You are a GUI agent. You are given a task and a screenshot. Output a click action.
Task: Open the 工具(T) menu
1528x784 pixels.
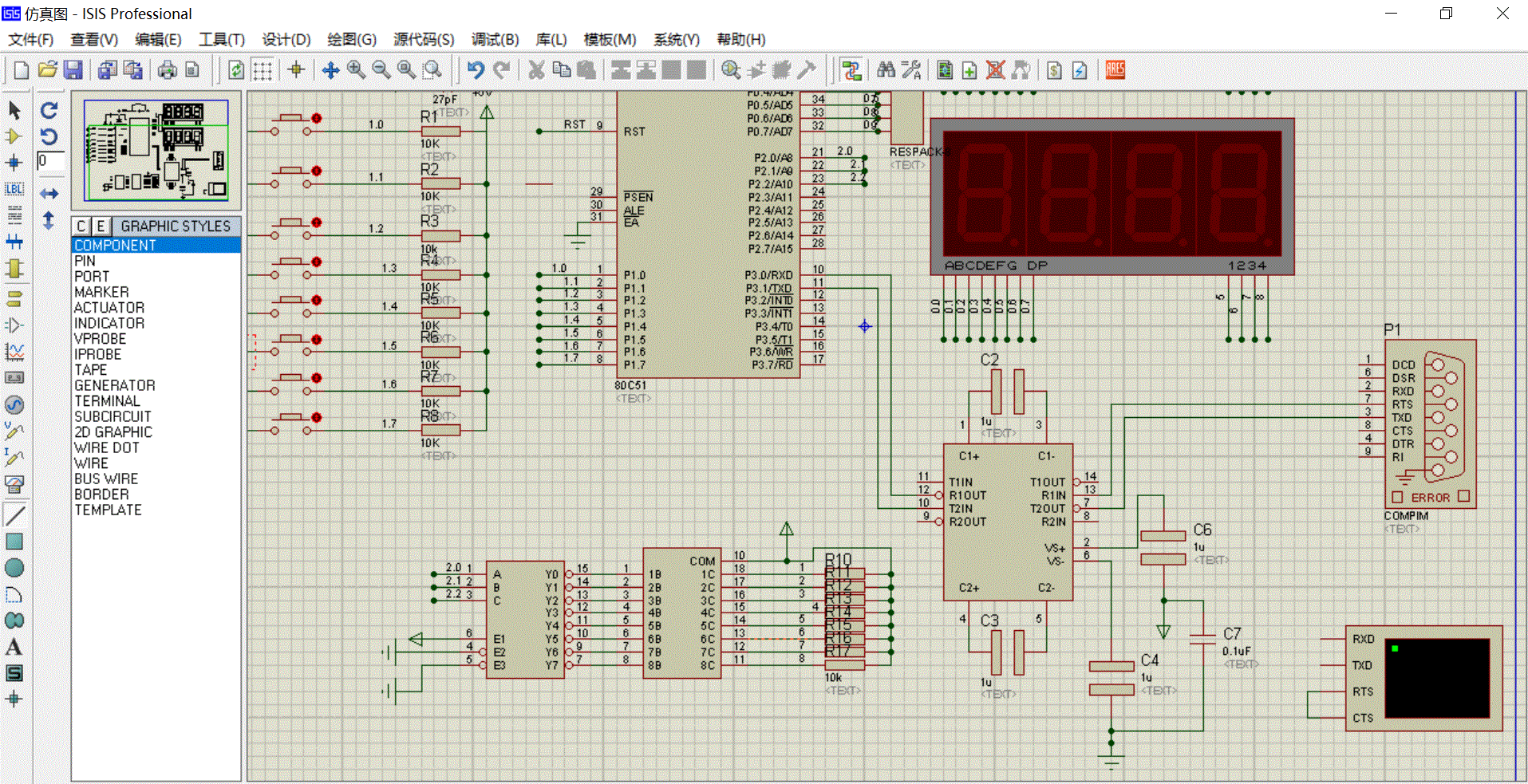coord(222,39)
